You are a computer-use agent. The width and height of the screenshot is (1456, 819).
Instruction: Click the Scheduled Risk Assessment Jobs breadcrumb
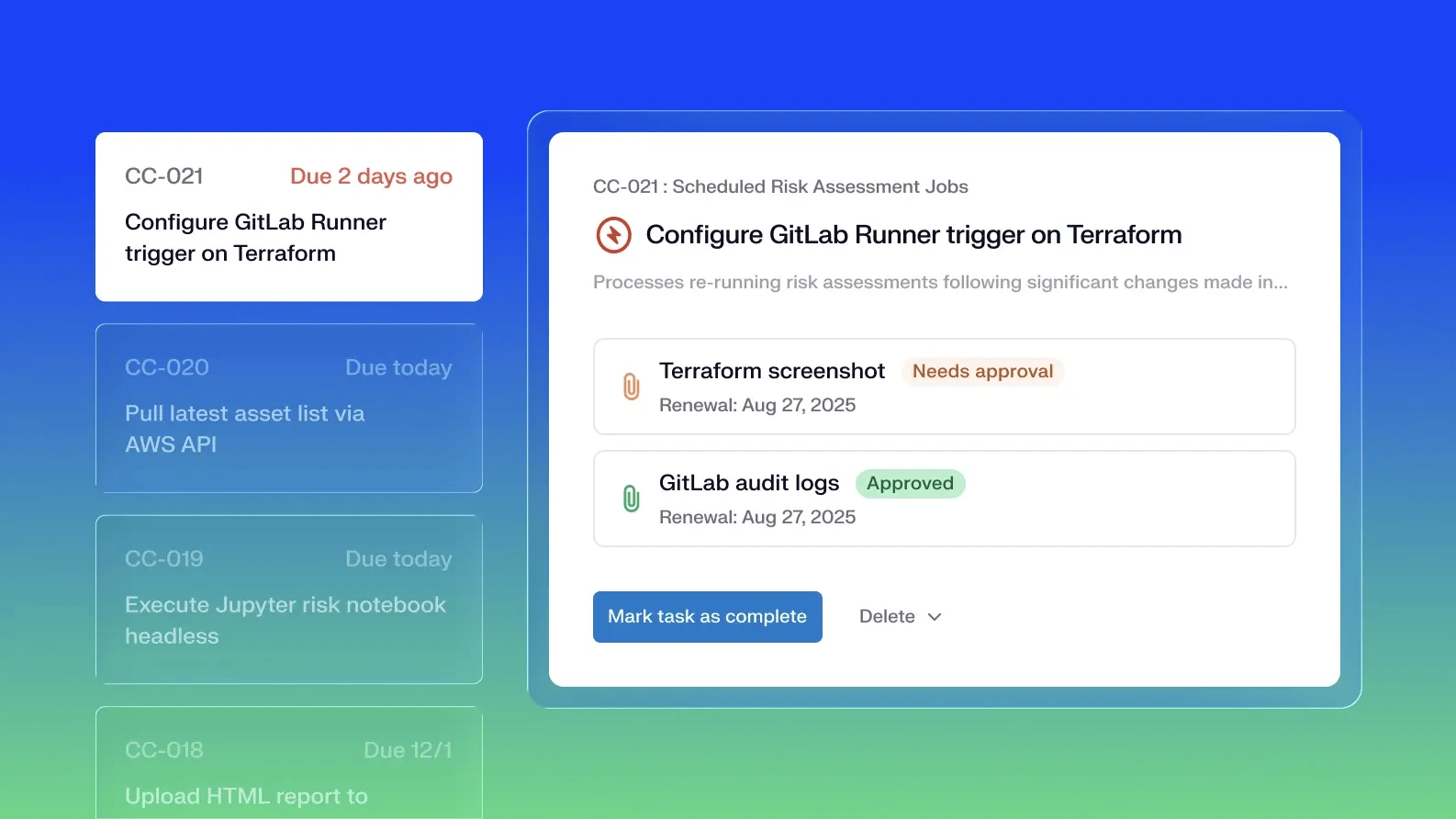tap(820, 186)
